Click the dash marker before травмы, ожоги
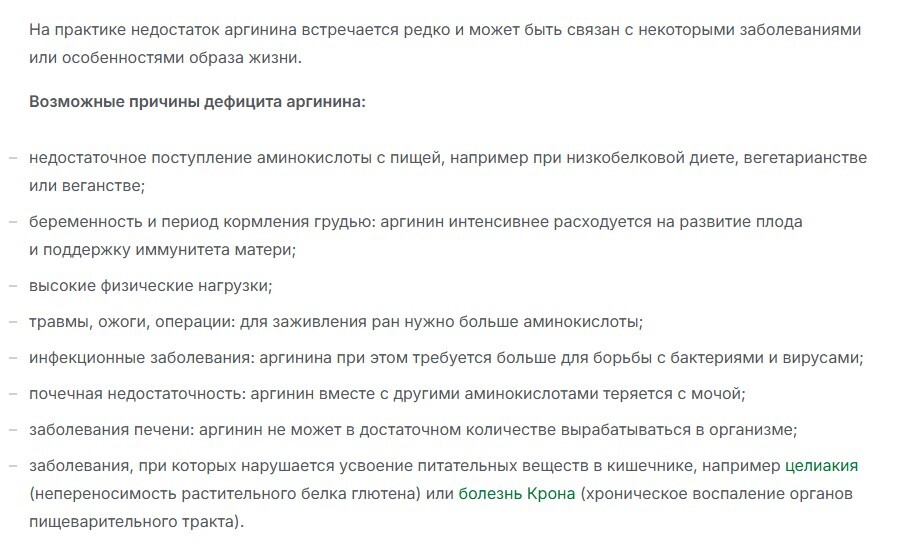 tap(13, 322)
